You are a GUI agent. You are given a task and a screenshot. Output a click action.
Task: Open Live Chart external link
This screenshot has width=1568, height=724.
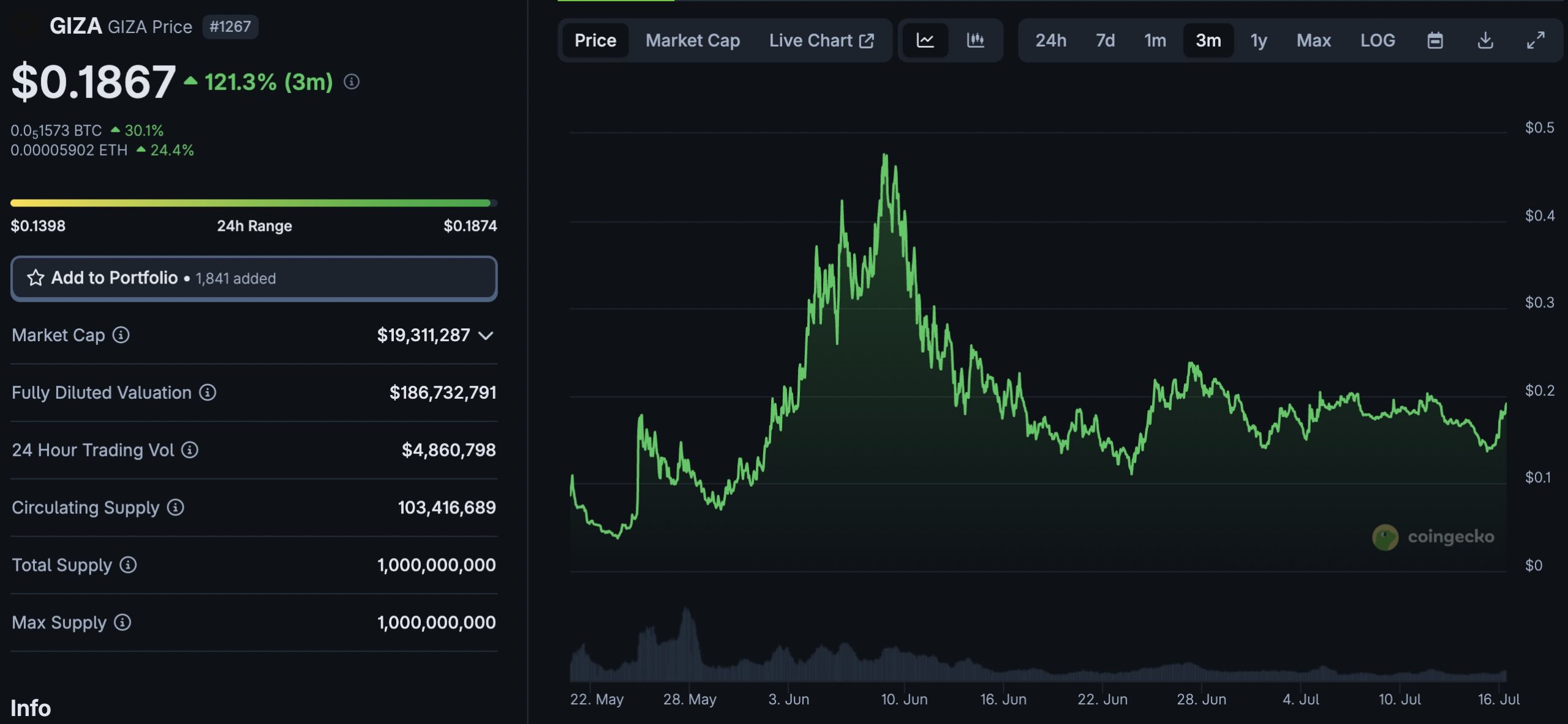tap(822, 40)
